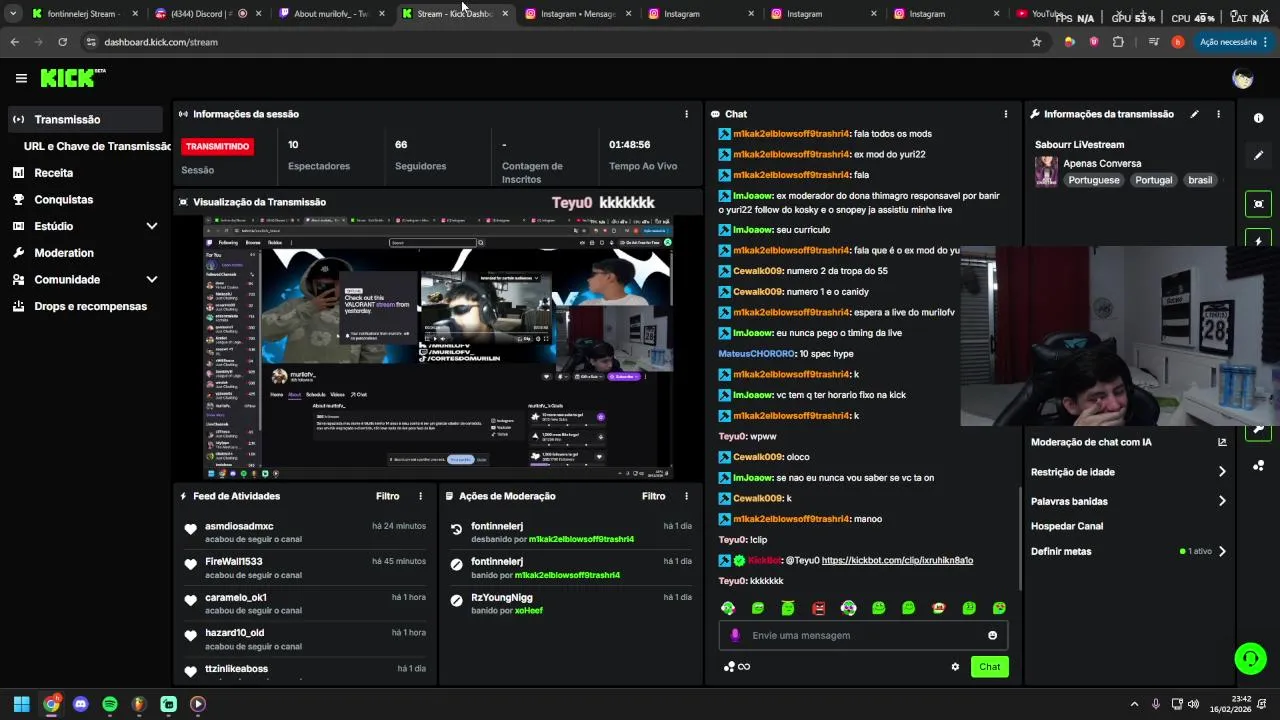Open session info three-dot menu

pos(686,114)
